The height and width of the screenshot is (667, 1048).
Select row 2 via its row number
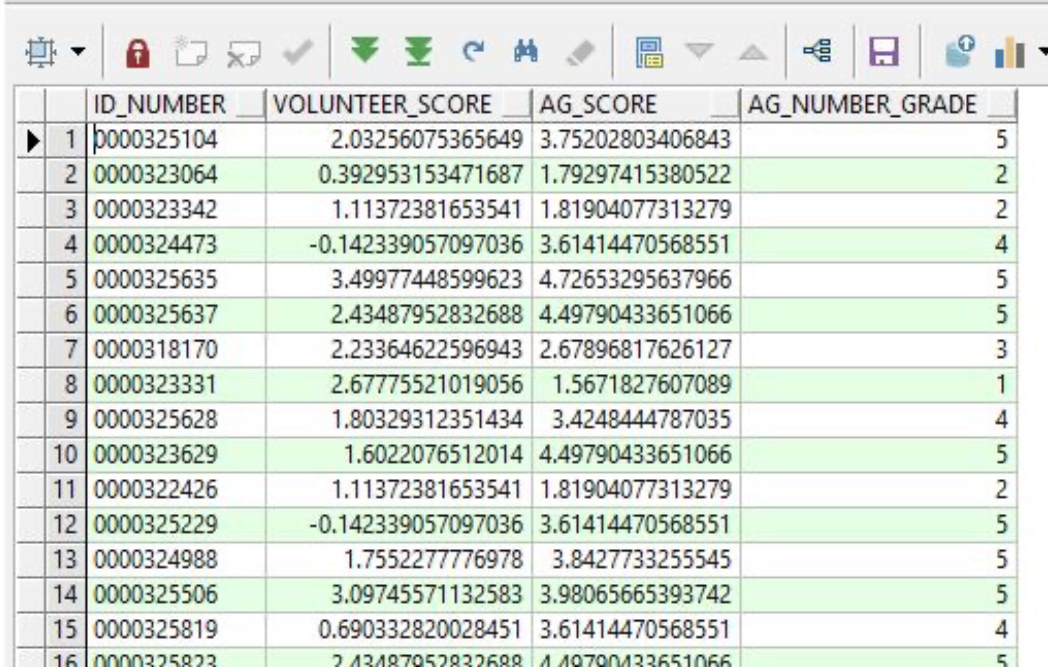[66, 175]
